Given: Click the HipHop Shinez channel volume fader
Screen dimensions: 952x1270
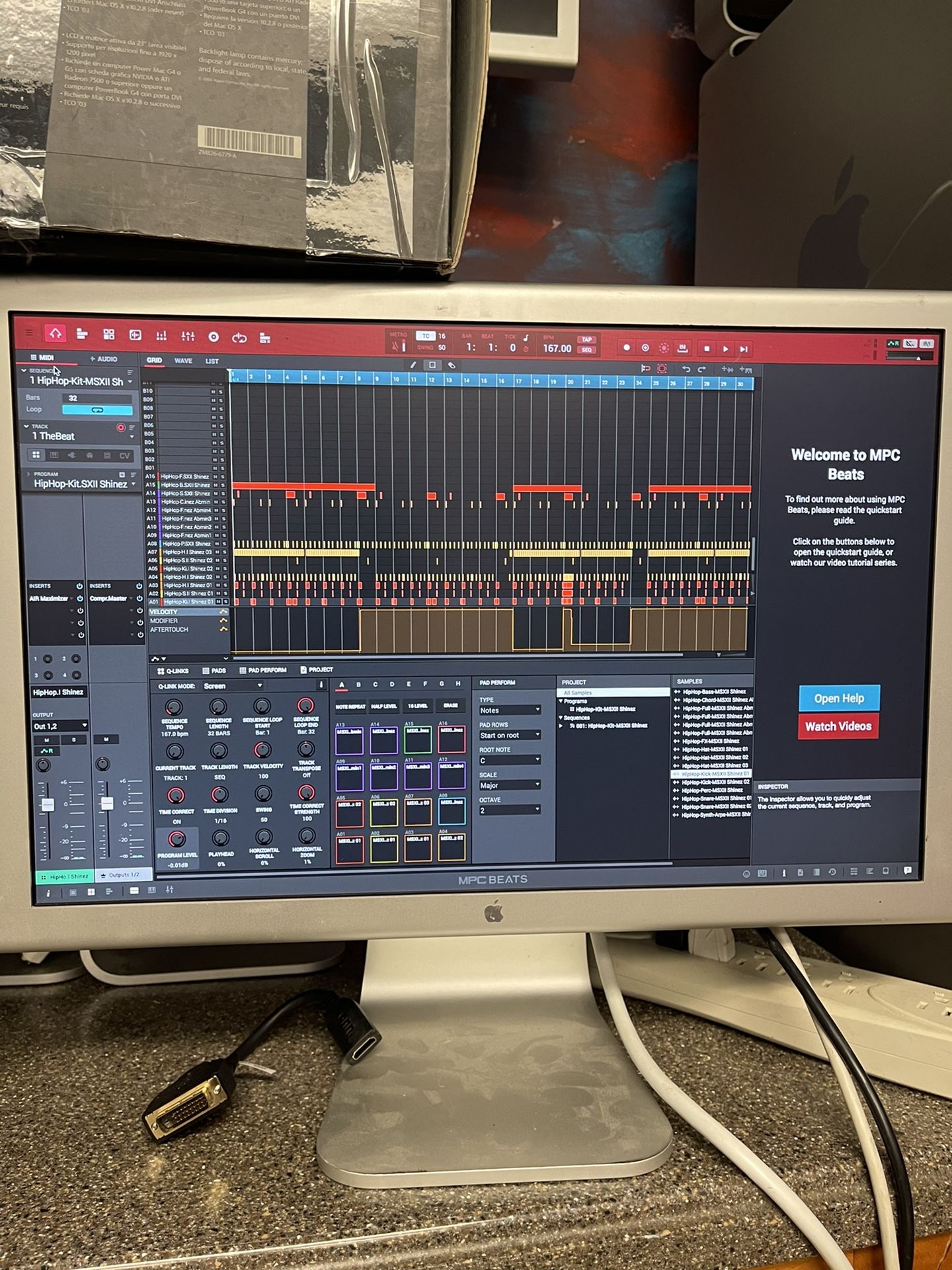Looking at the screenshot, I should coord(48,804).
